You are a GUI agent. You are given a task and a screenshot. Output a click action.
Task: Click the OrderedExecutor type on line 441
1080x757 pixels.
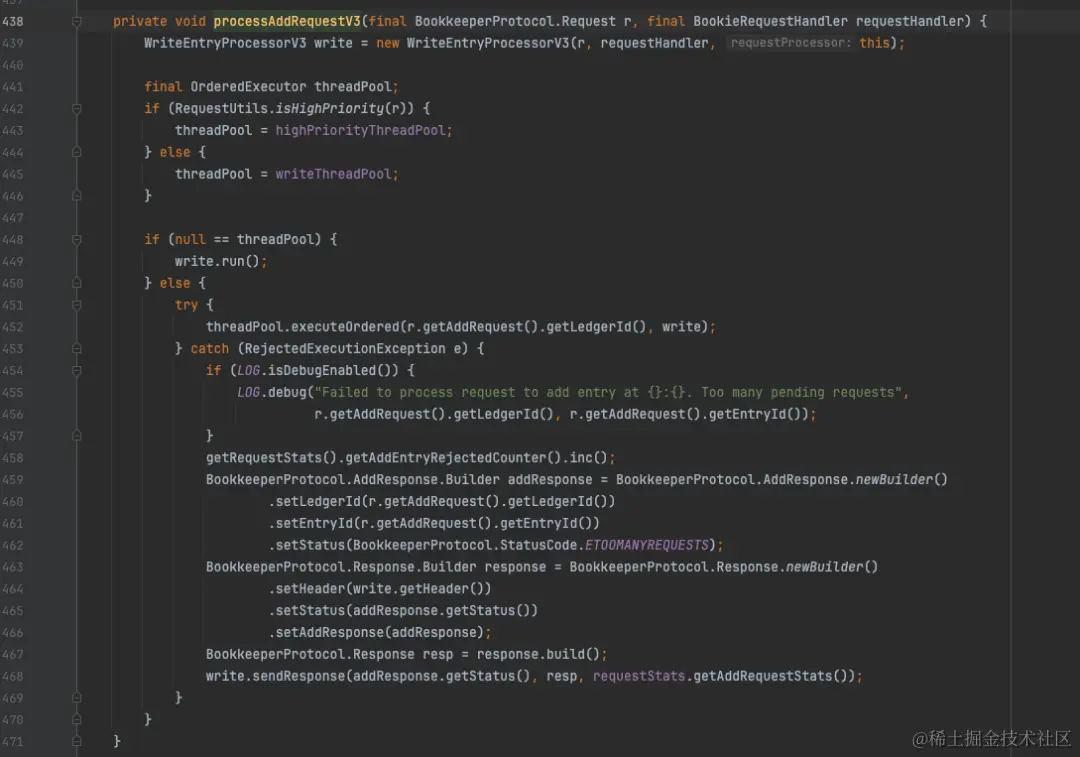[248, 87]
